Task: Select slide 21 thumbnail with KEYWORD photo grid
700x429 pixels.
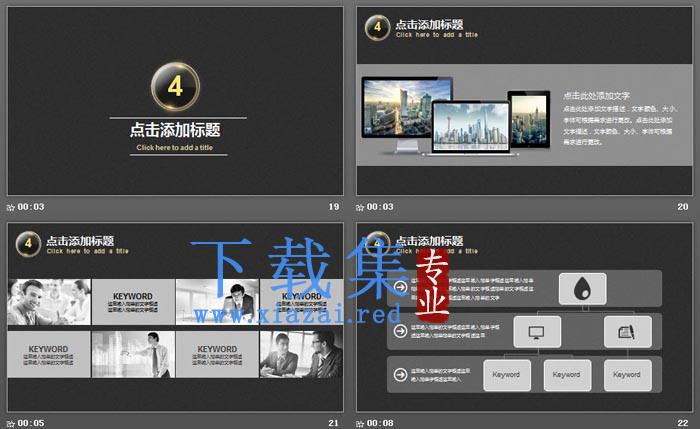Action: tap(175, 317)
